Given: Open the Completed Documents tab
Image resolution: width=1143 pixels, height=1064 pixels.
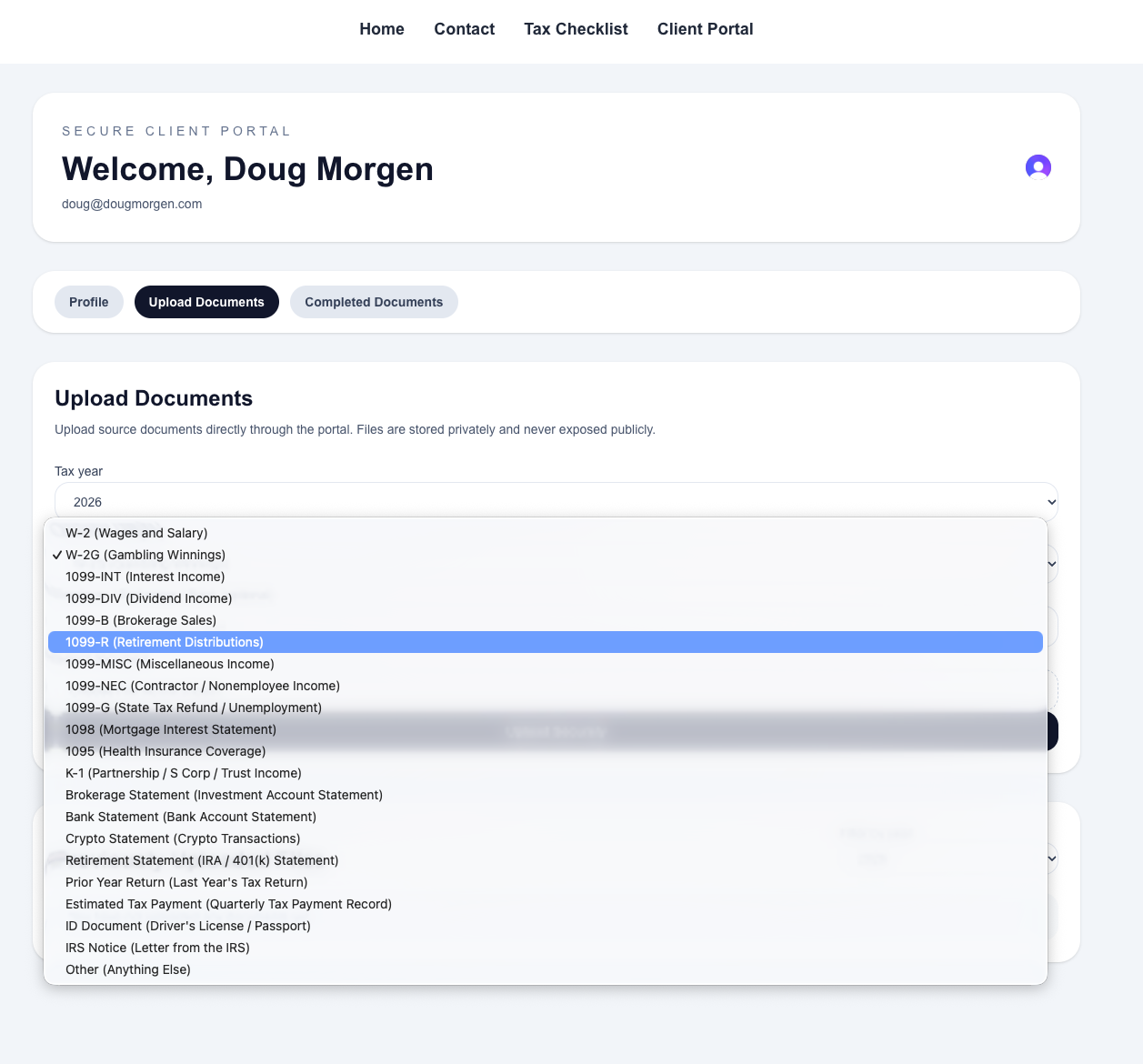Looking at the screenshot, I should click(x=374, y=302).
